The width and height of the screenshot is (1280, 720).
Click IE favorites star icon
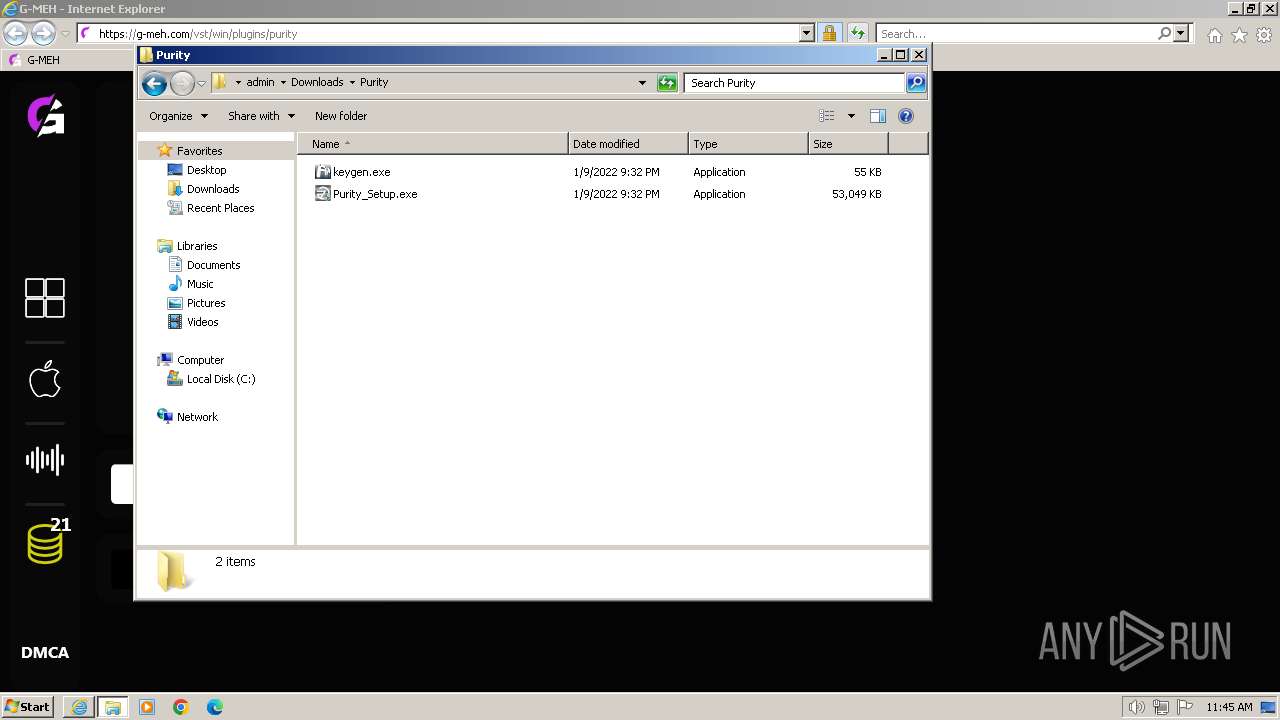(1239, 35)
